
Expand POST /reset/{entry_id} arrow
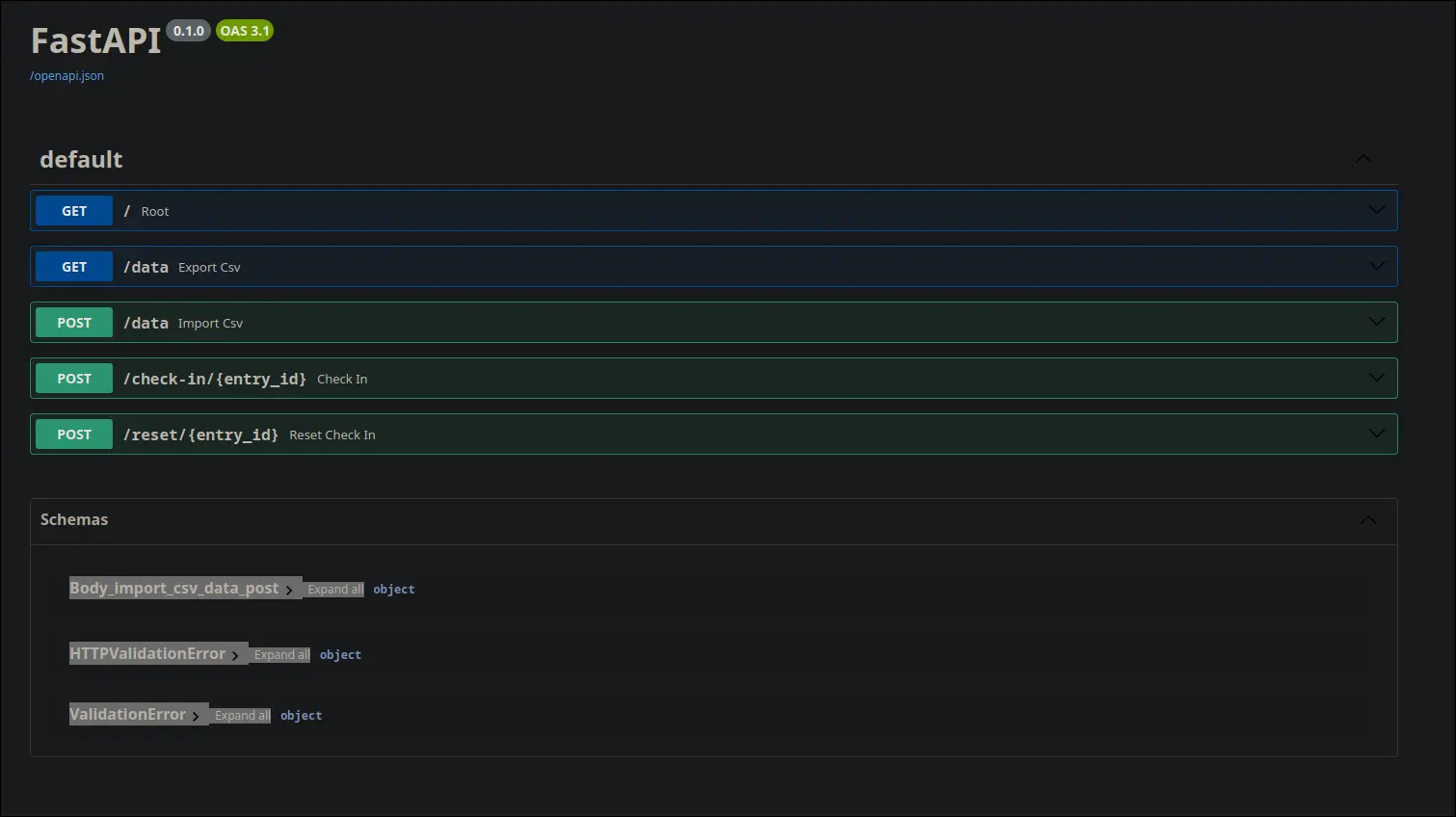click(x=1376, y=434)
